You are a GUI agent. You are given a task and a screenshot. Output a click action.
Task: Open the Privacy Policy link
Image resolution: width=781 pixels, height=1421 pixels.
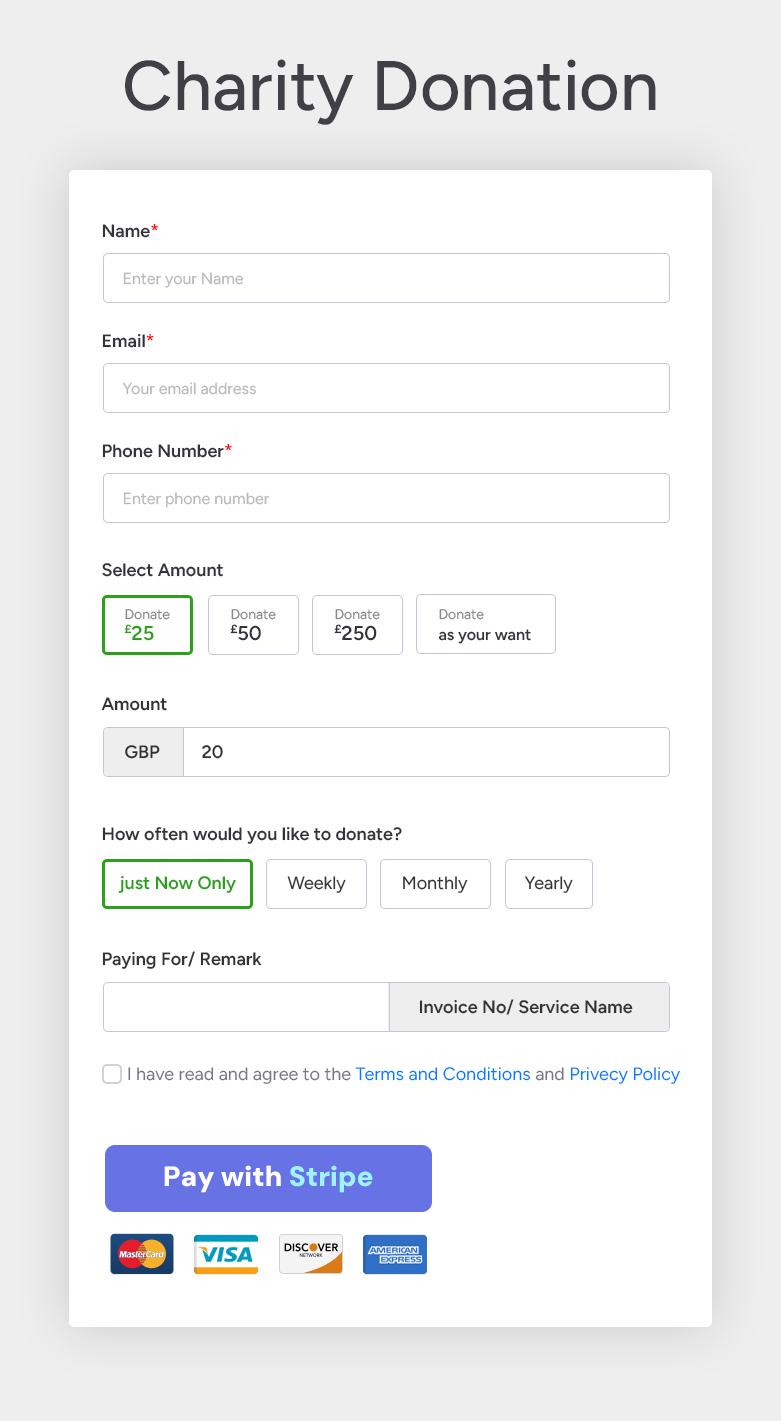point(624,1074)
